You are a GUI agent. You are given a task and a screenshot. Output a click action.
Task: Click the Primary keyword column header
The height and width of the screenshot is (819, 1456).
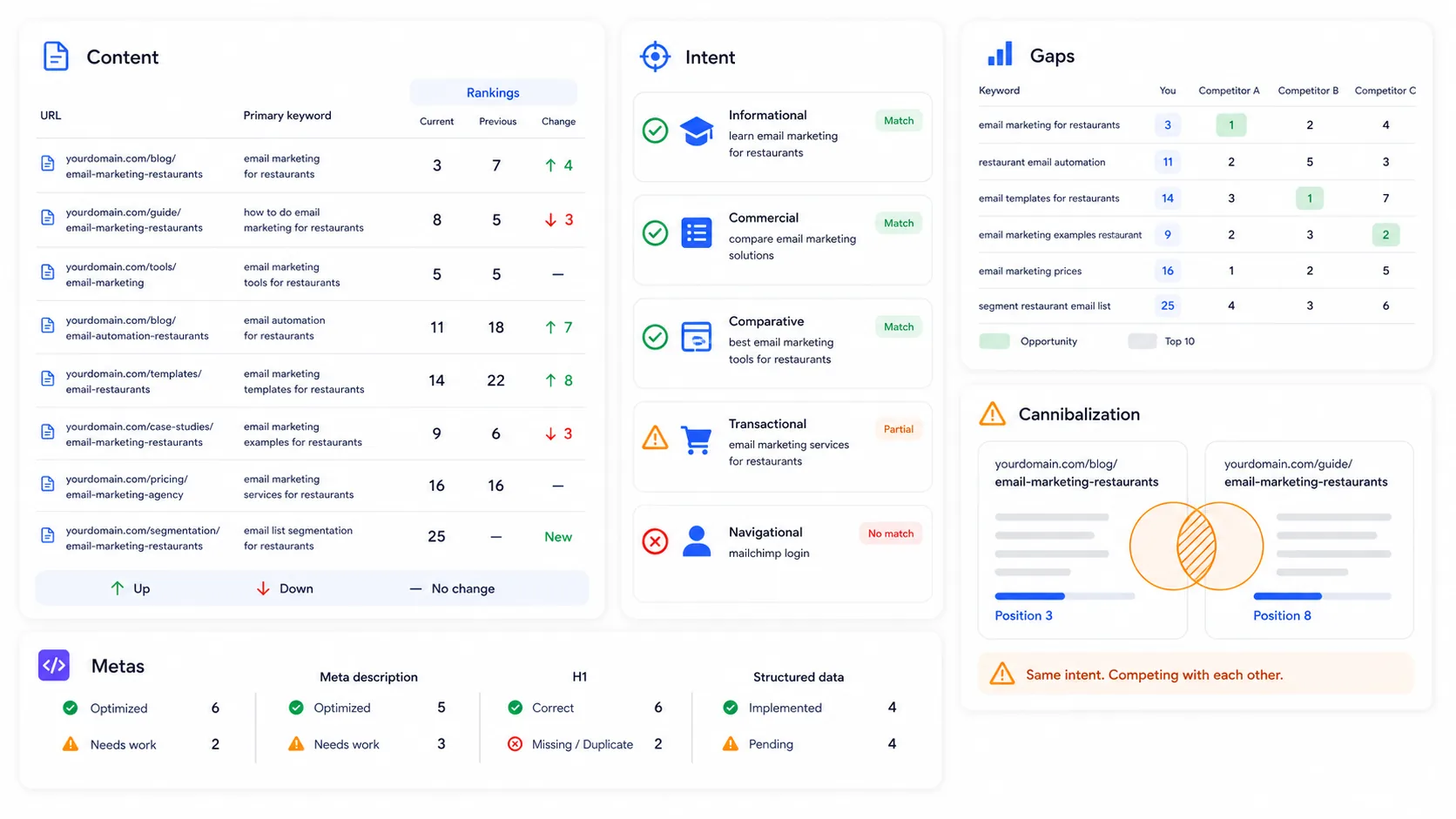pyautogui.click(x=286, y=115)
